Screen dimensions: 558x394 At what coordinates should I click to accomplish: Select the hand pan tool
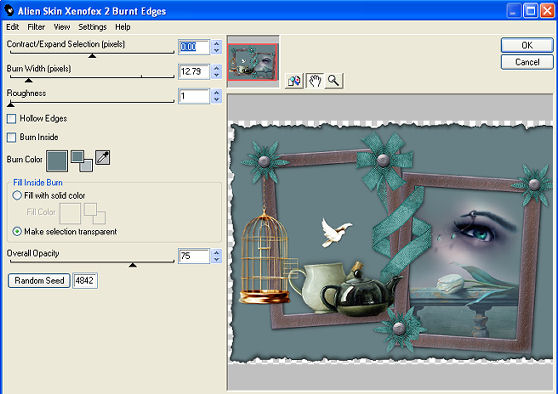click(315, 81)
